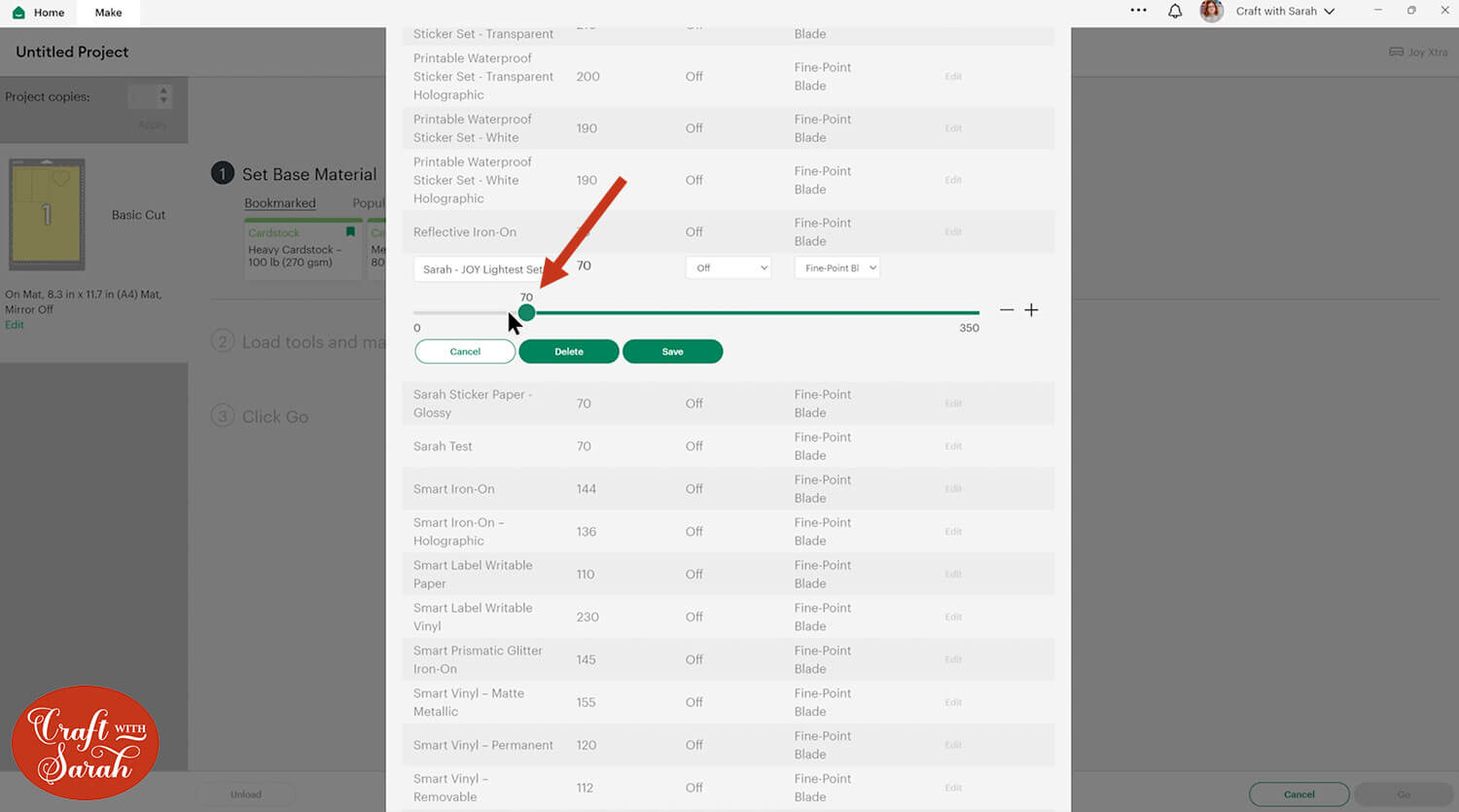
Task: Click the Smart Iron-On – Holographic row name
Action: click(x=458, y=532)
